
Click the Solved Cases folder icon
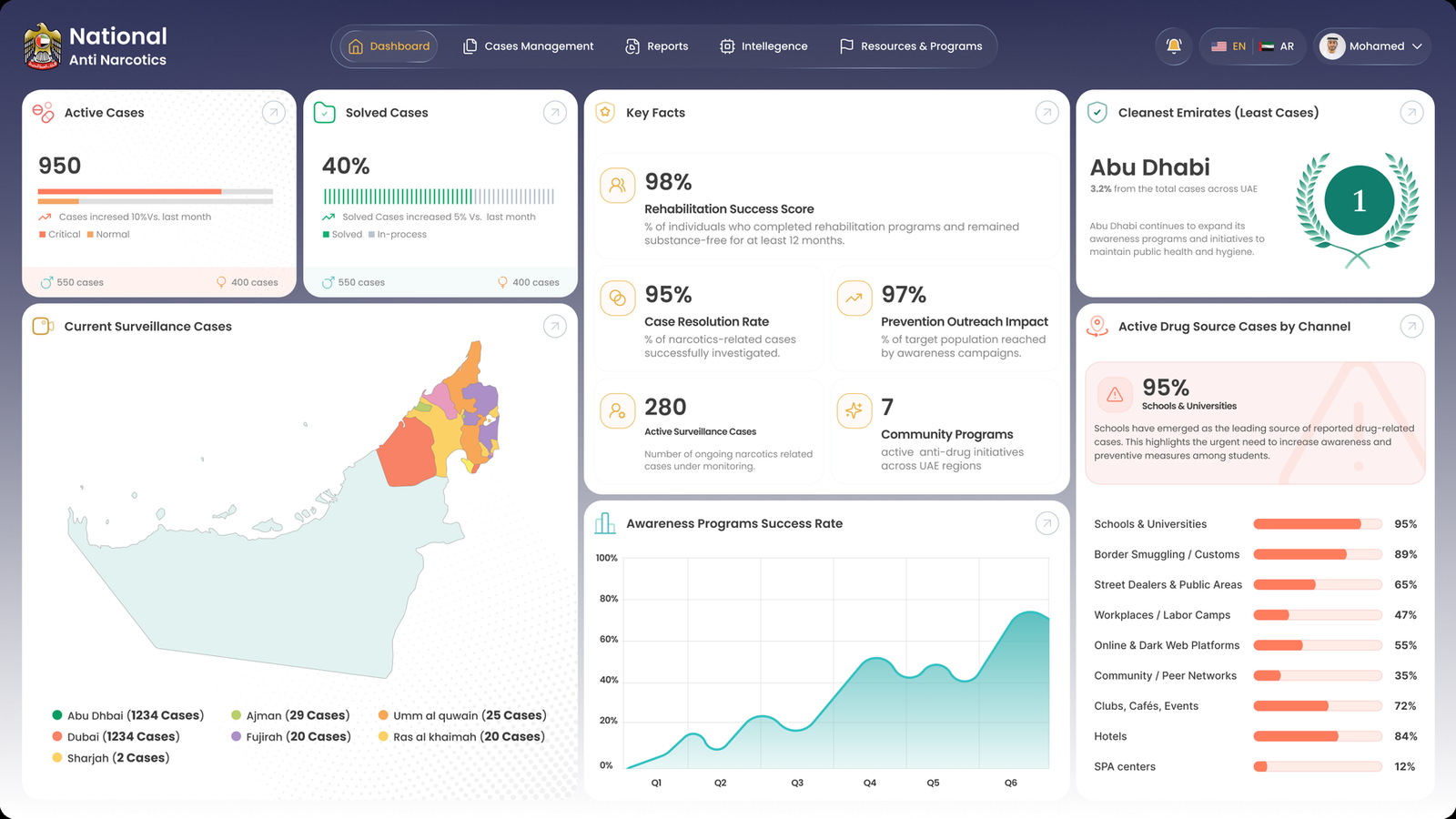(x=324, y=112)
